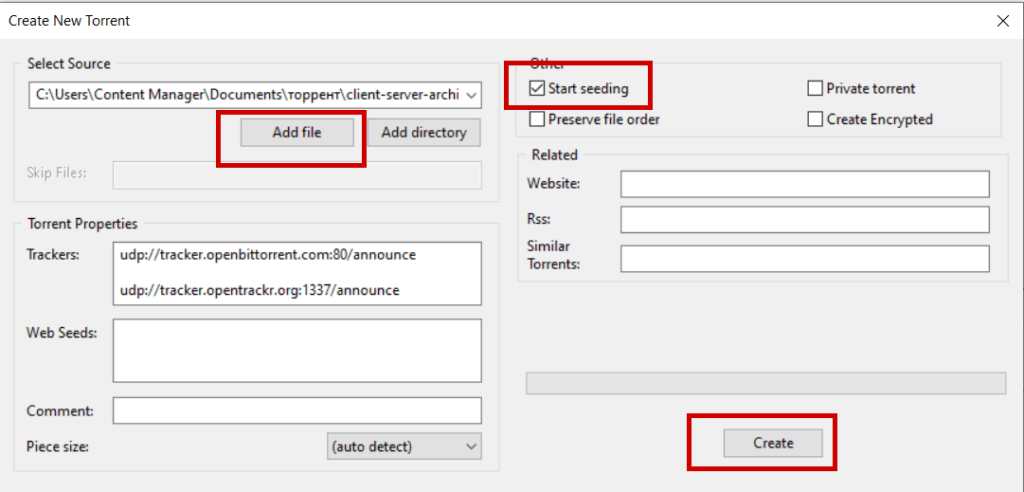Click the Skip Files field
This screenshot has height=492, width=1024.
coord(297,174)
